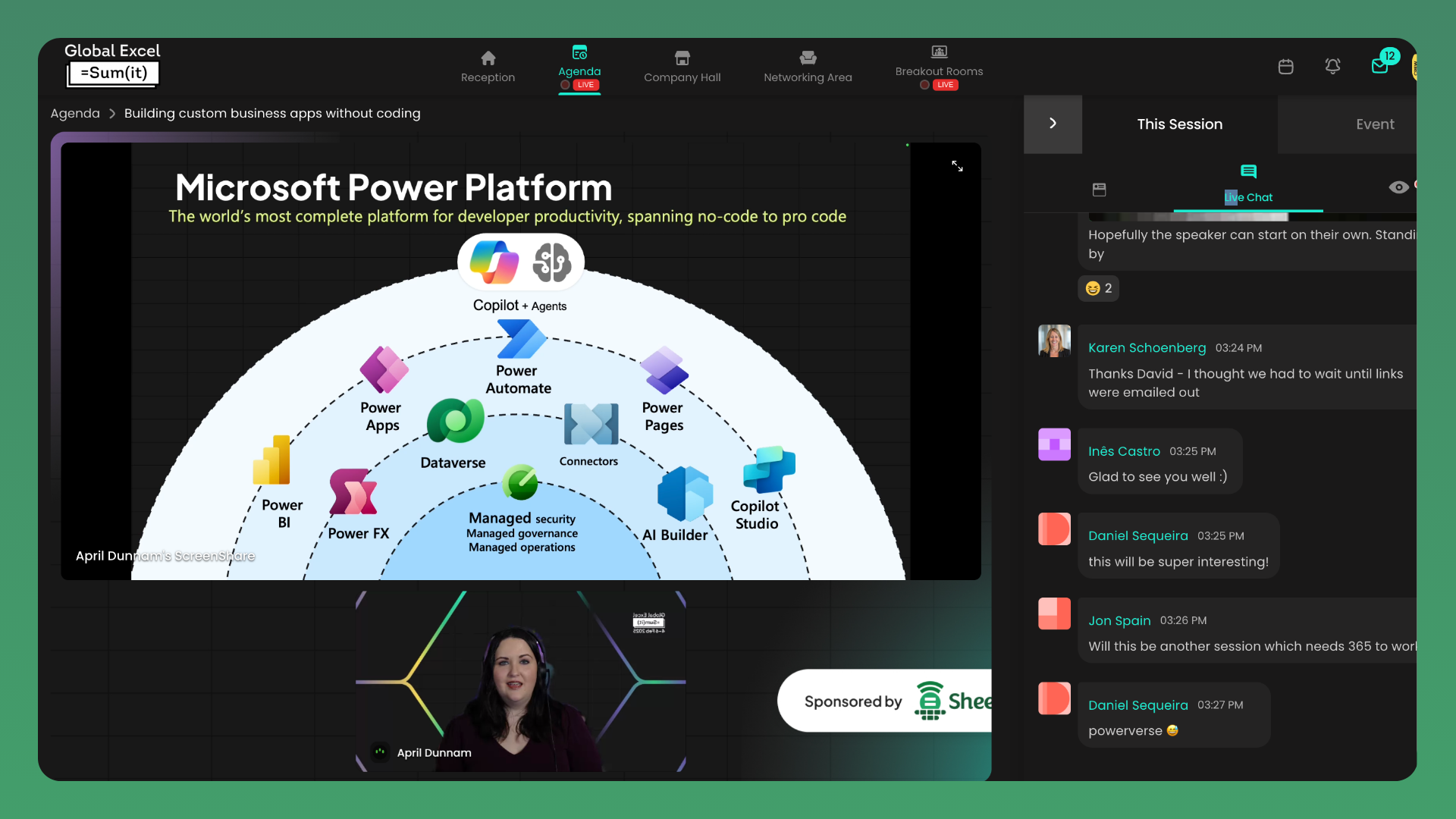Open the Breakout Rooms icon
This screenshot has width=1456, height=819.
point(939,52)
